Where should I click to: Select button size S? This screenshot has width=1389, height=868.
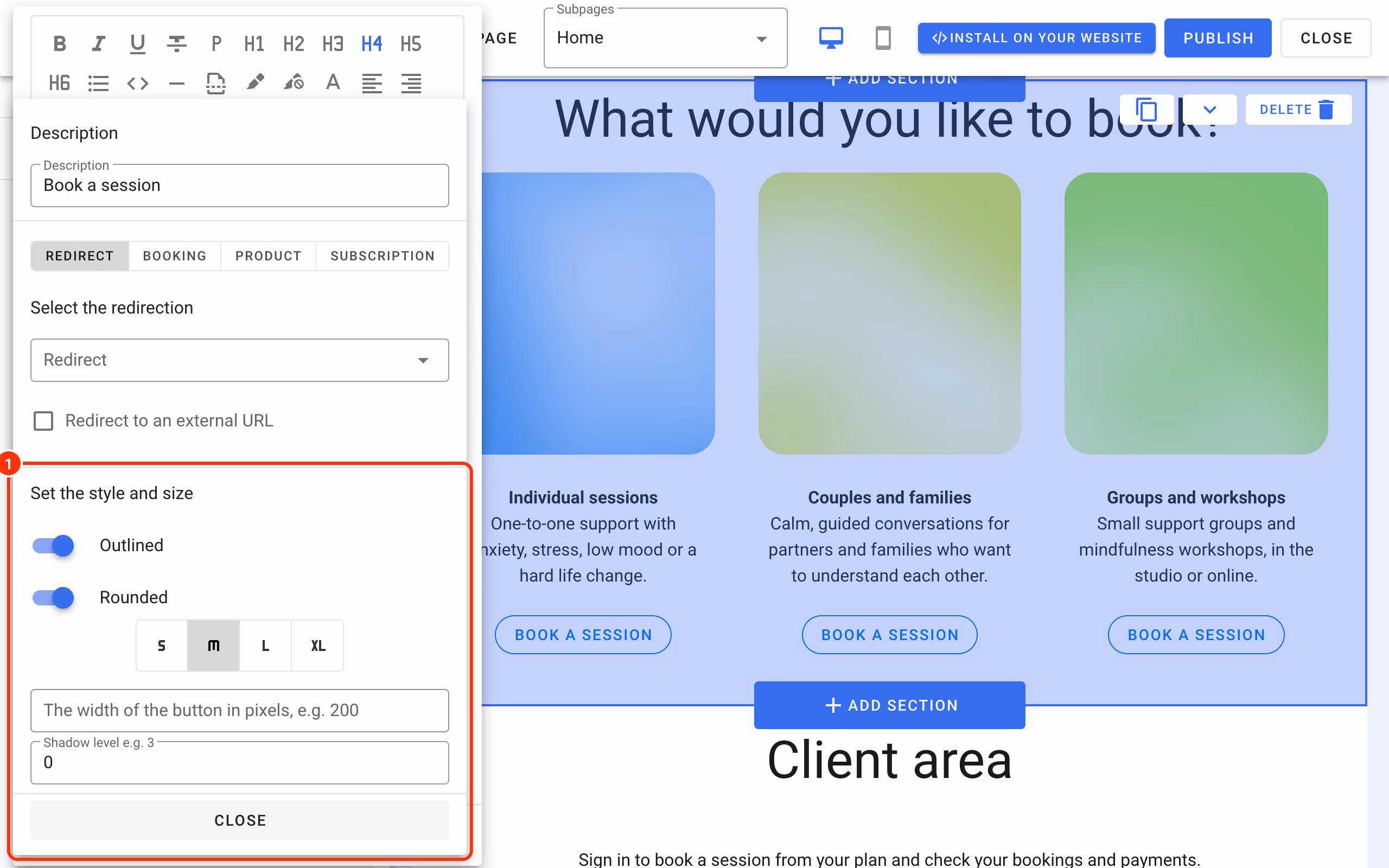tap(162, 646)
